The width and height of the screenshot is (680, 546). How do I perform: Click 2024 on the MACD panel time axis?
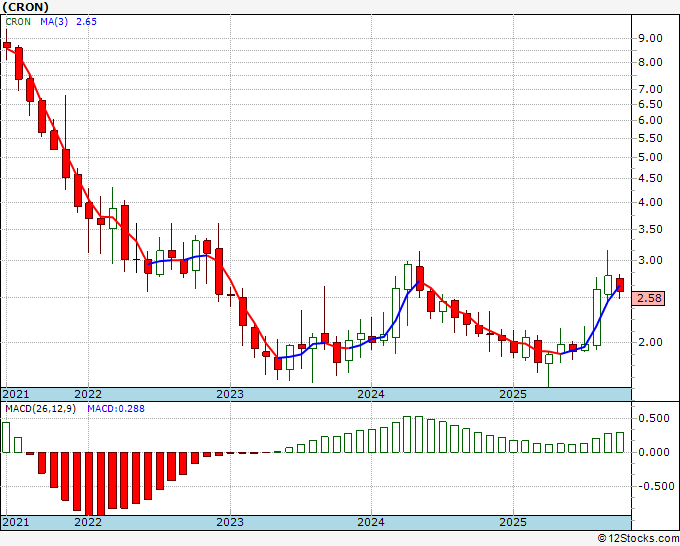(371, 522)
